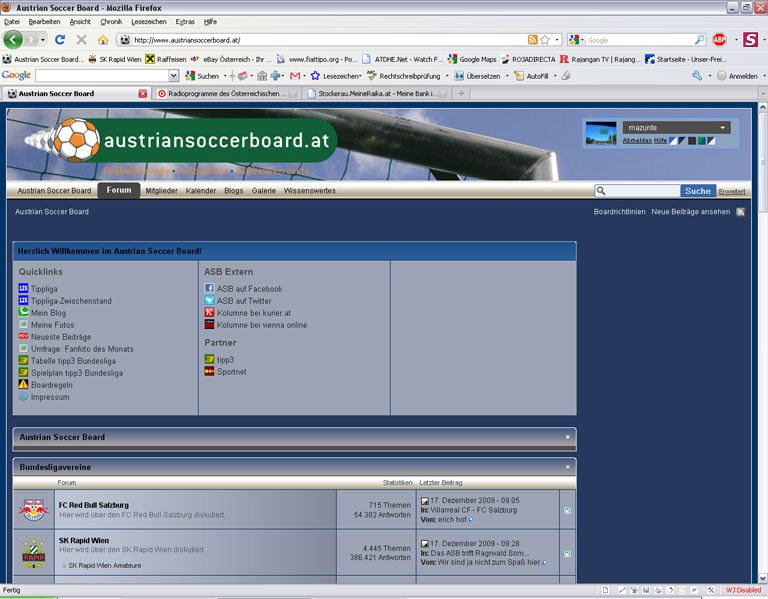Open the Chronik menu

tap(111, 22)
